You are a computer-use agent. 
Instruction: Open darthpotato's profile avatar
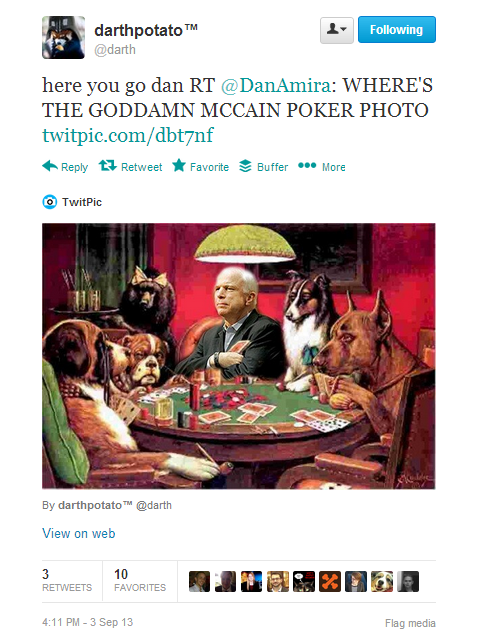coord(63,38)
